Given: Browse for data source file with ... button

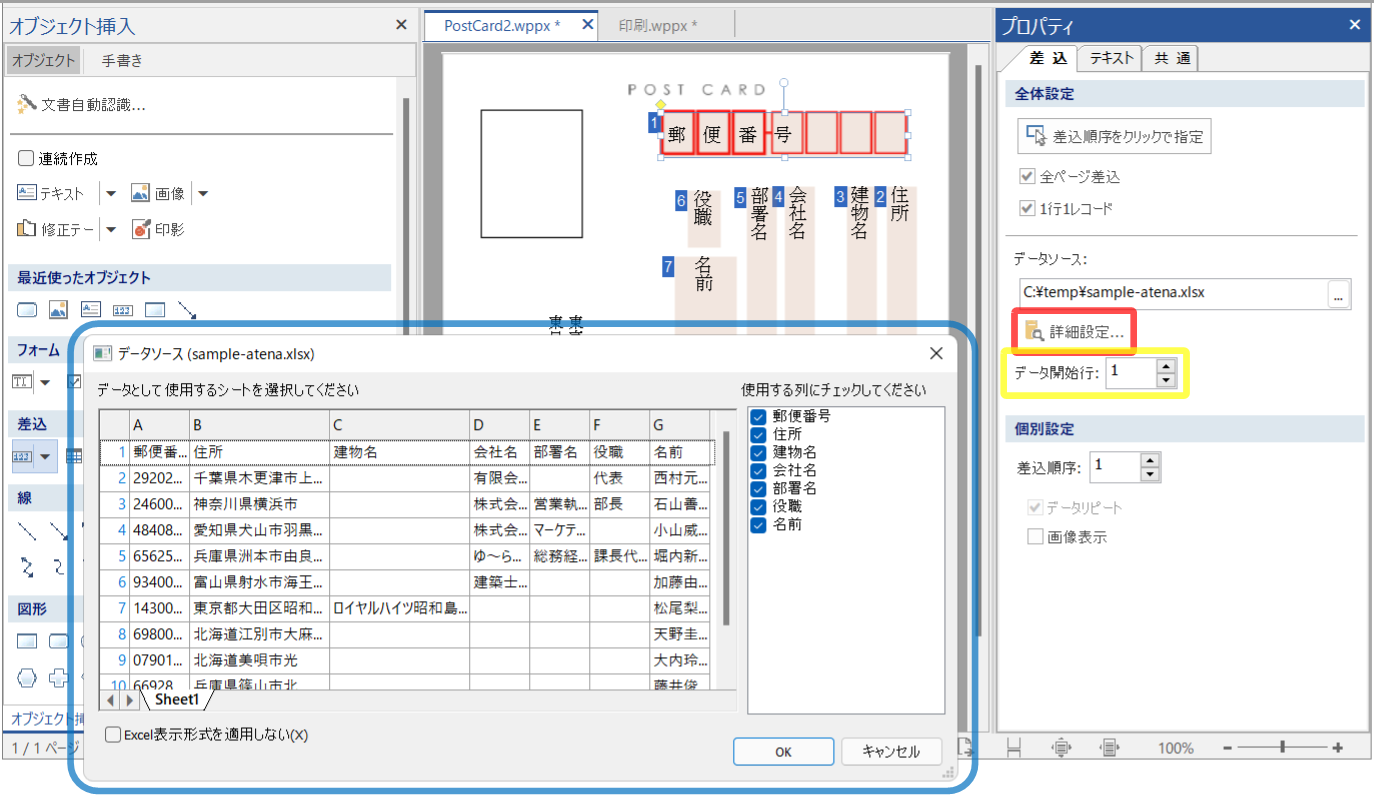Looking at the screenshot, I should click(1339, 294).
